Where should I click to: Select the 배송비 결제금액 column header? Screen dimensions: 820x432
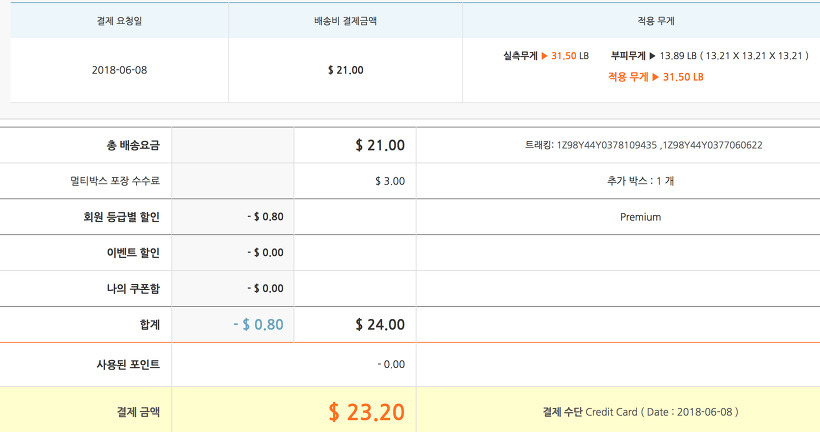click(x=345, y=20)
